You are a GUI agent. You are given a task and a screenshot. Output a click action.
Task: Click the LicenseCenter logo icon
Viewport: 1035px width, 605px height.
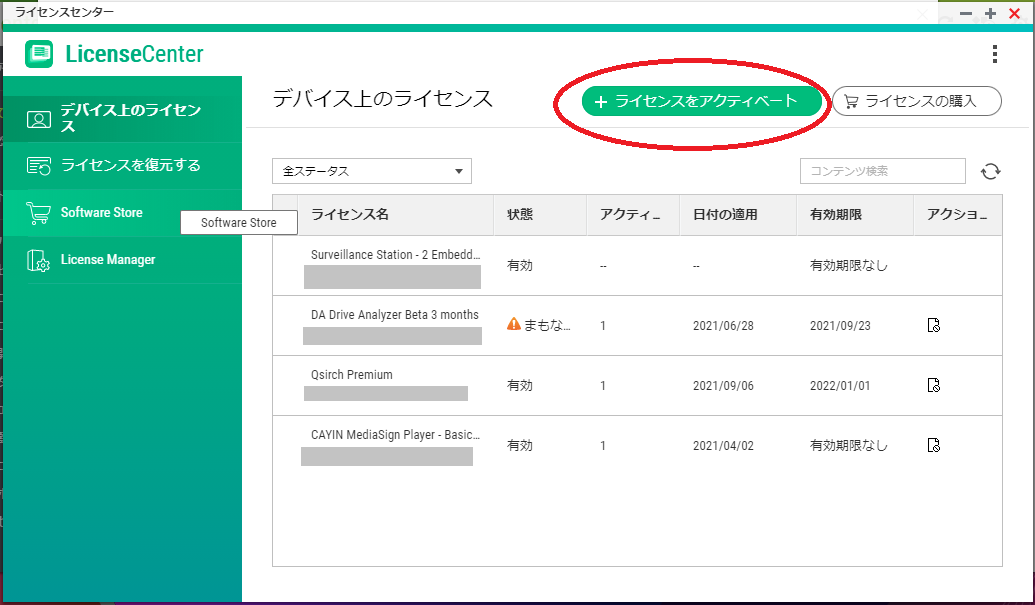(39, 54)
